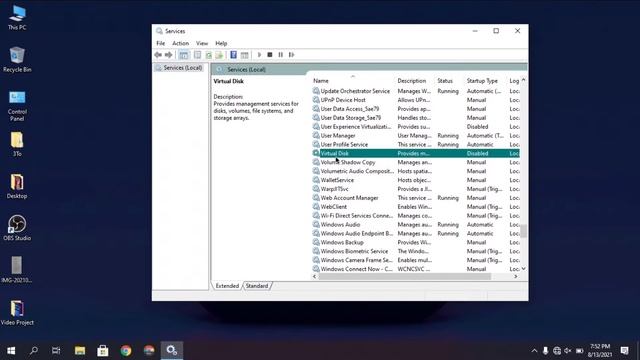Click the Pause Service icon

pyautogui.click(x=280, y=55)
